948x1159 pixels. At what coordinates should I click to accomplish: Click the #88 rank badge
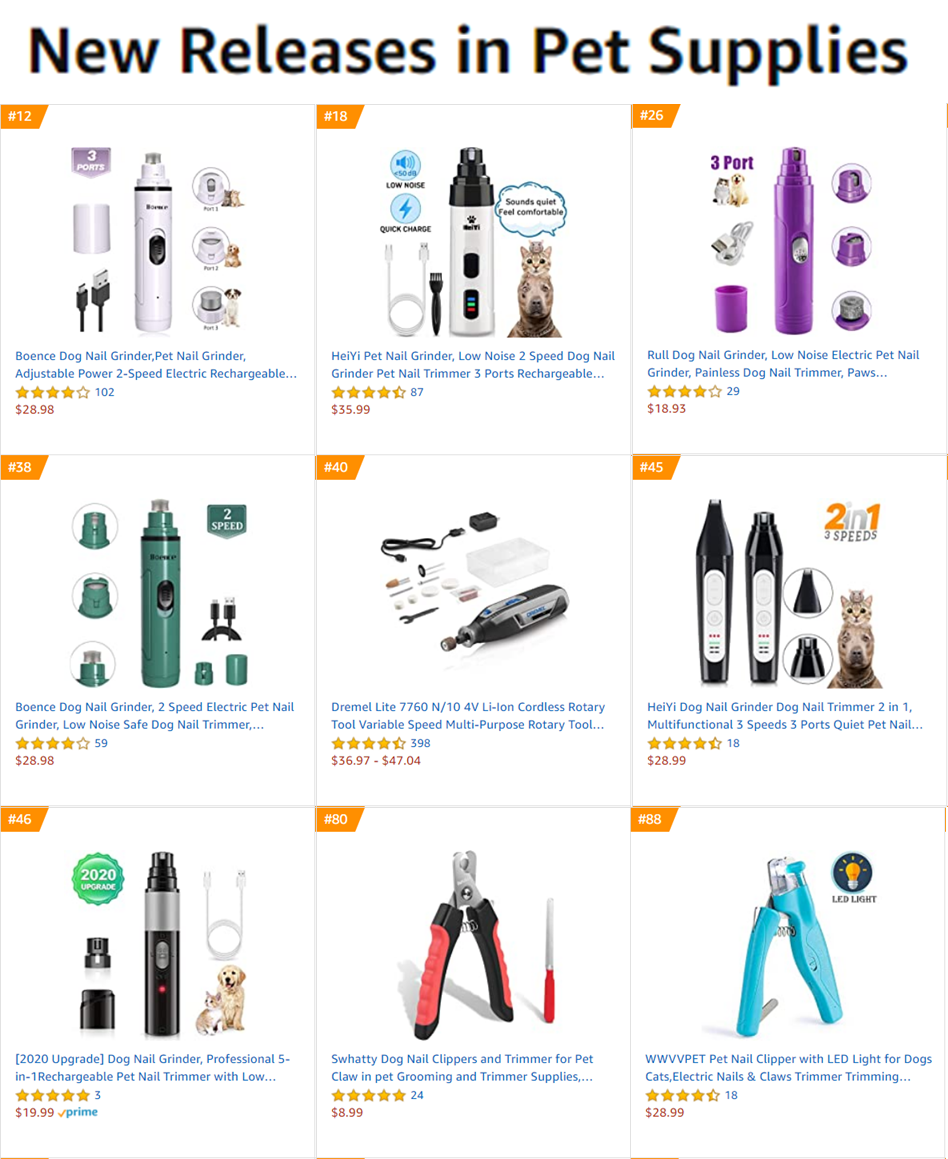pos(652,819)
